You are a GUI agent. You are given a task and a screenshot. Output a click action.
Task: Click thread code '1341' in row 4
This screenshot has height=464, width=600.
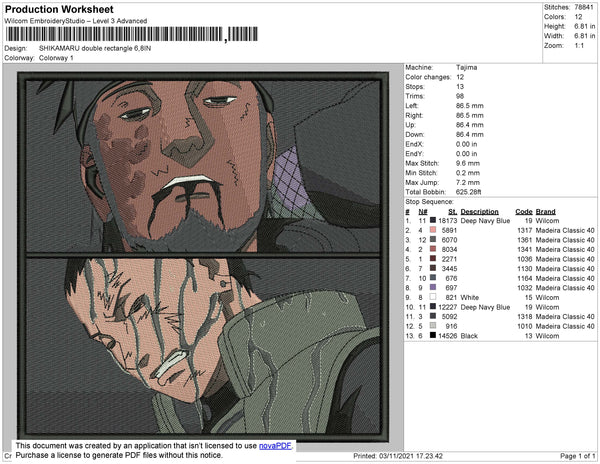[524, 249]
